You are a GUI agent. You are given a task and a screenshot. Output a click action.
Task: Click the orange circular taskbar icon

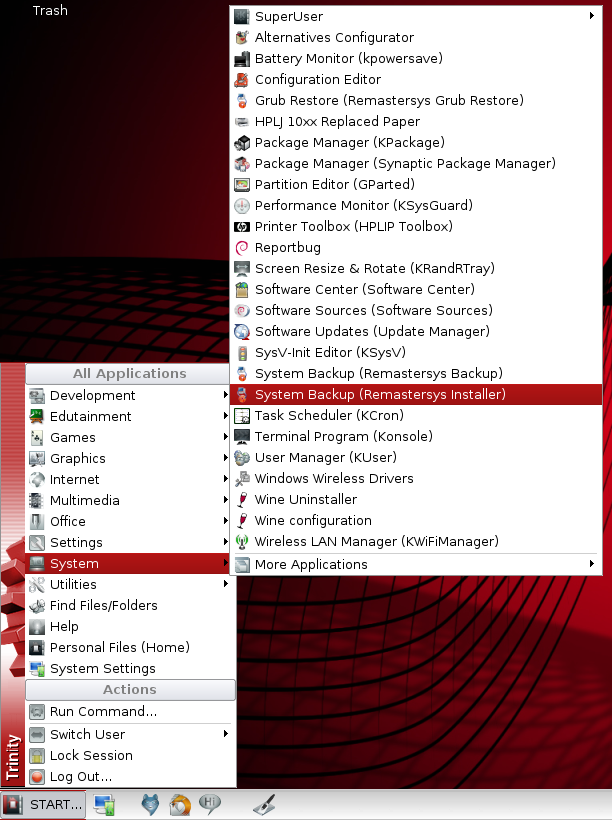[180, 805]
